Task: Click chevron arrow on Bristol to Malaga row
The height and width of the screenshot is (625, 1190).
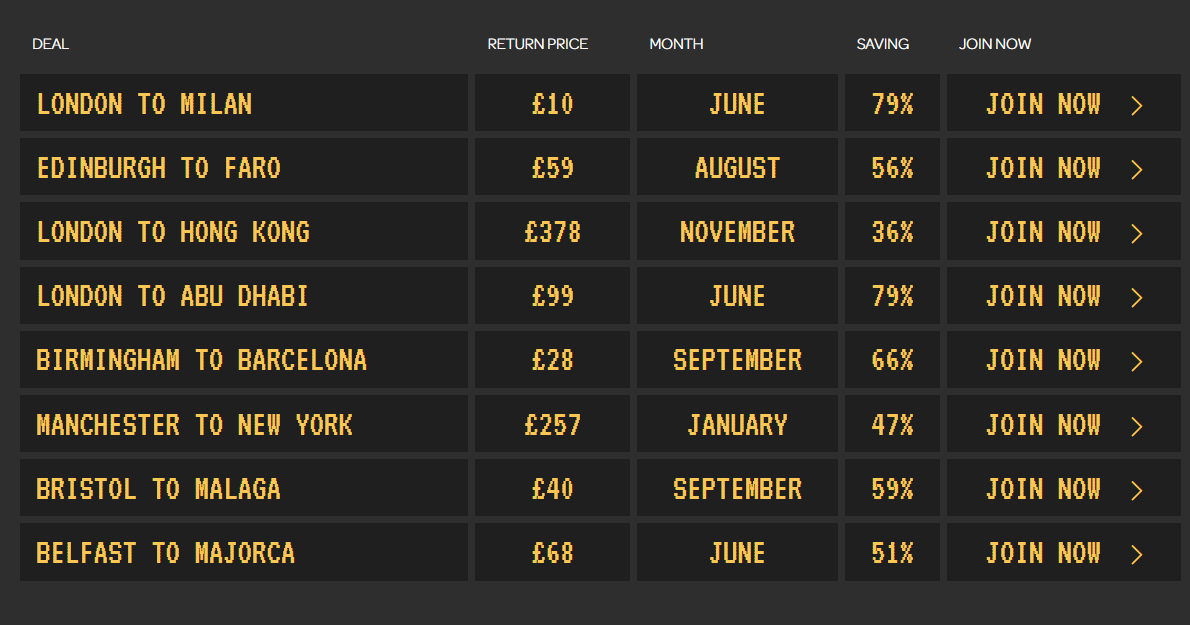Action: point(1136,490)
